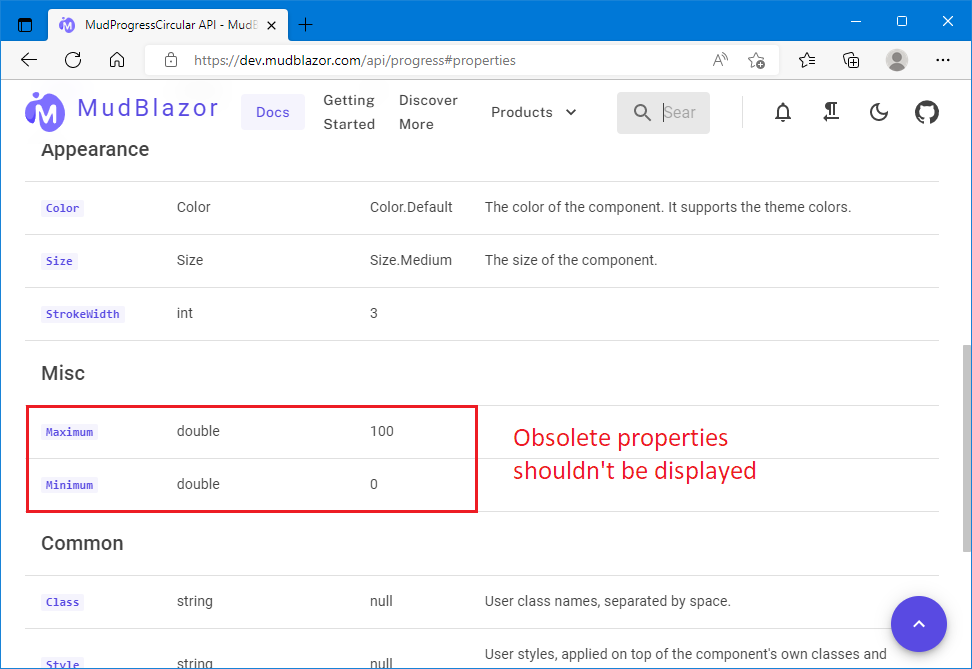Click the search magnifier icon
The image size is (972, 669).
click(642, 112)
